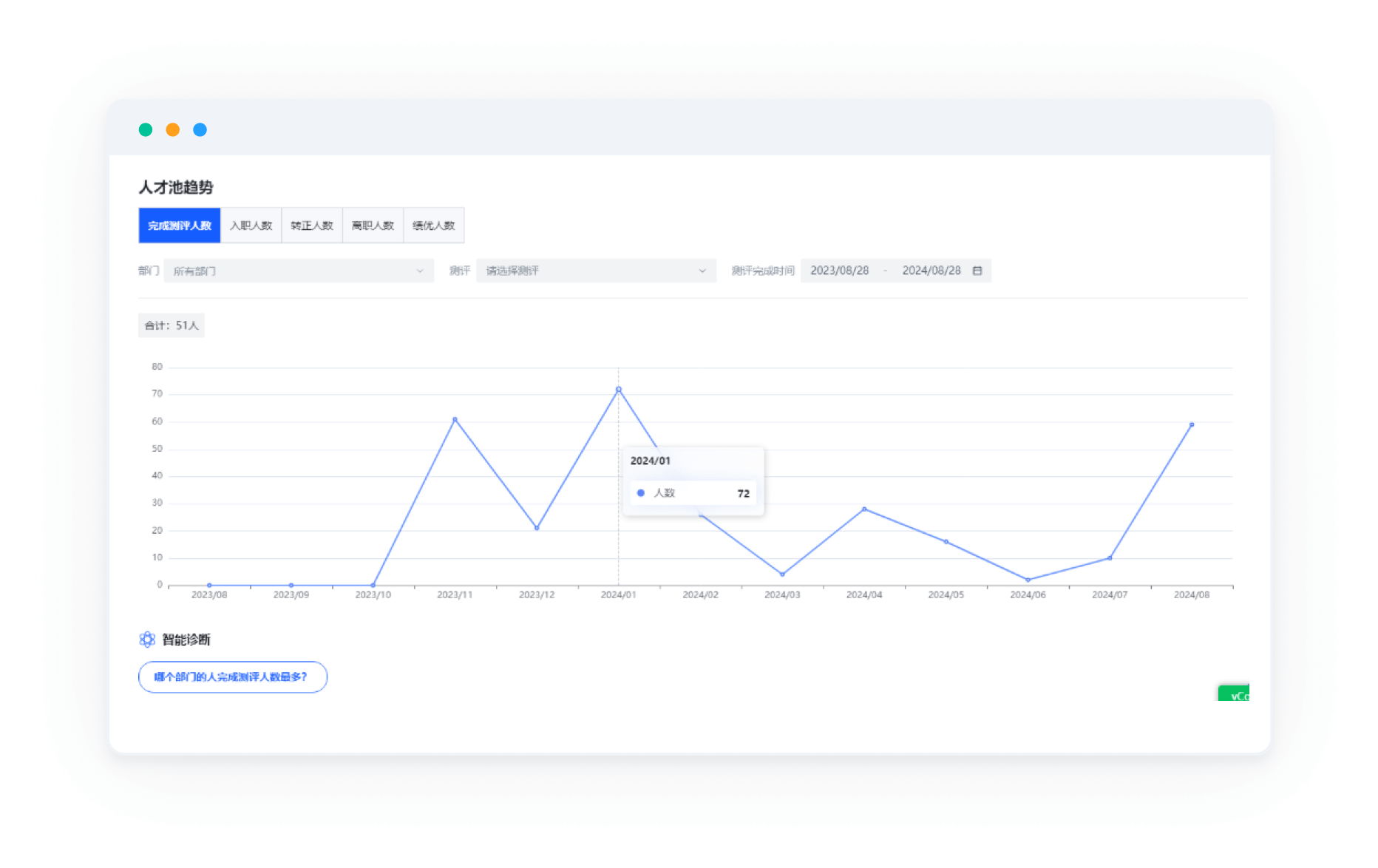This screenshot has height=868, width=1378.
Task: Click the value 72 in the tooltip
Action: (744, 493)
